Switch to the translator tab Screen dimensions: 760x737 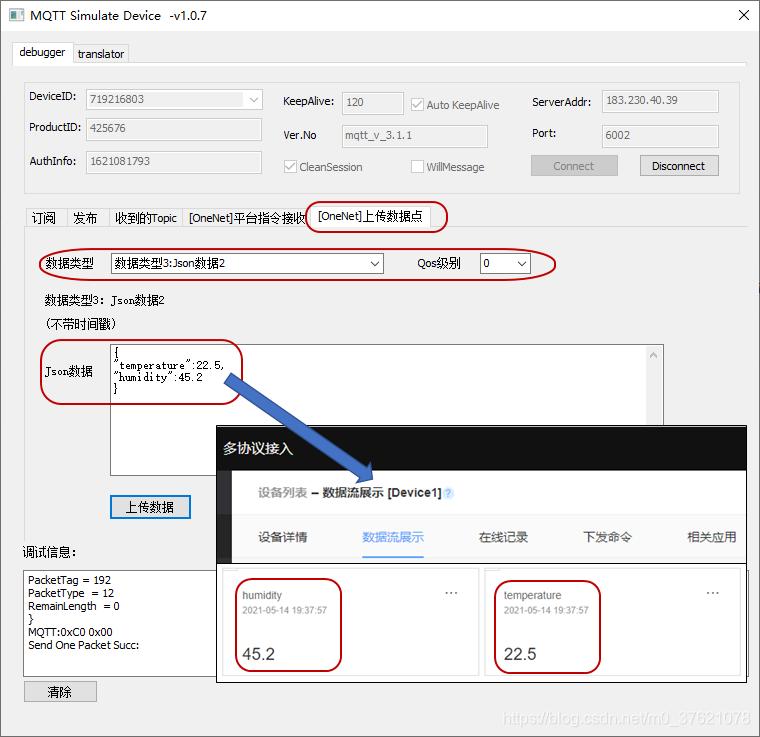[x=101, y=54]
